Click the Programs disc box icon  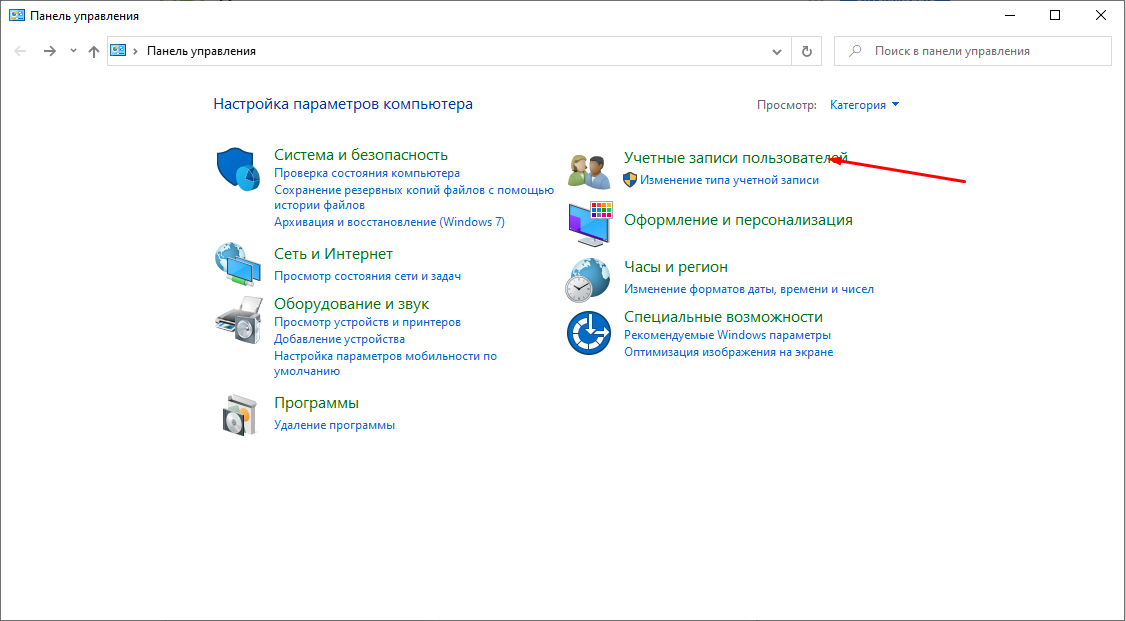coord(239,414)
